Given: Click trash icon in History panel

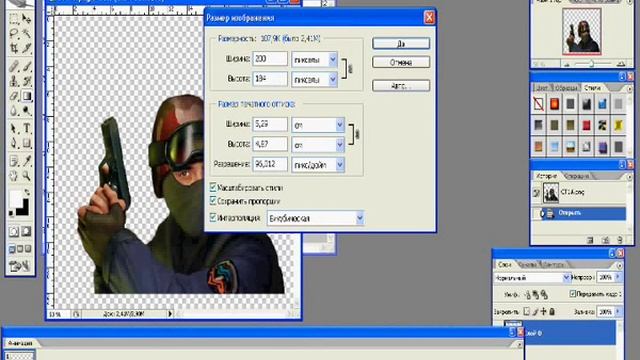Looking at the screenshot, I should point(620,240).
